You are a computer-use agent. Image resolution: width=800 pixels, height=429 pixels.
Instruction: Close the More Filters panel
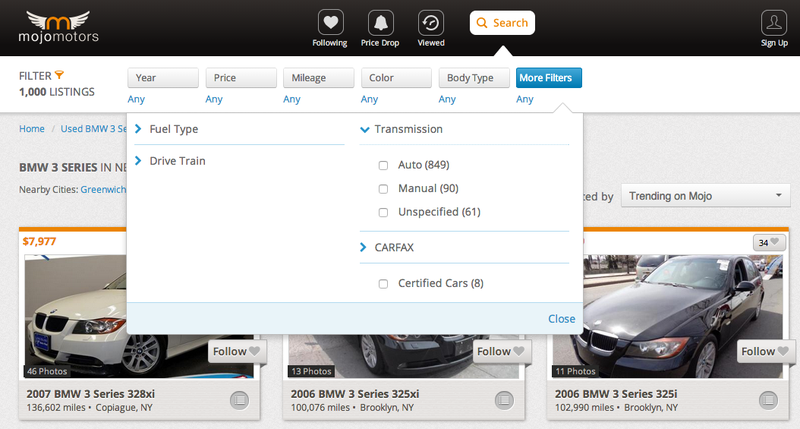pos(561,319)
